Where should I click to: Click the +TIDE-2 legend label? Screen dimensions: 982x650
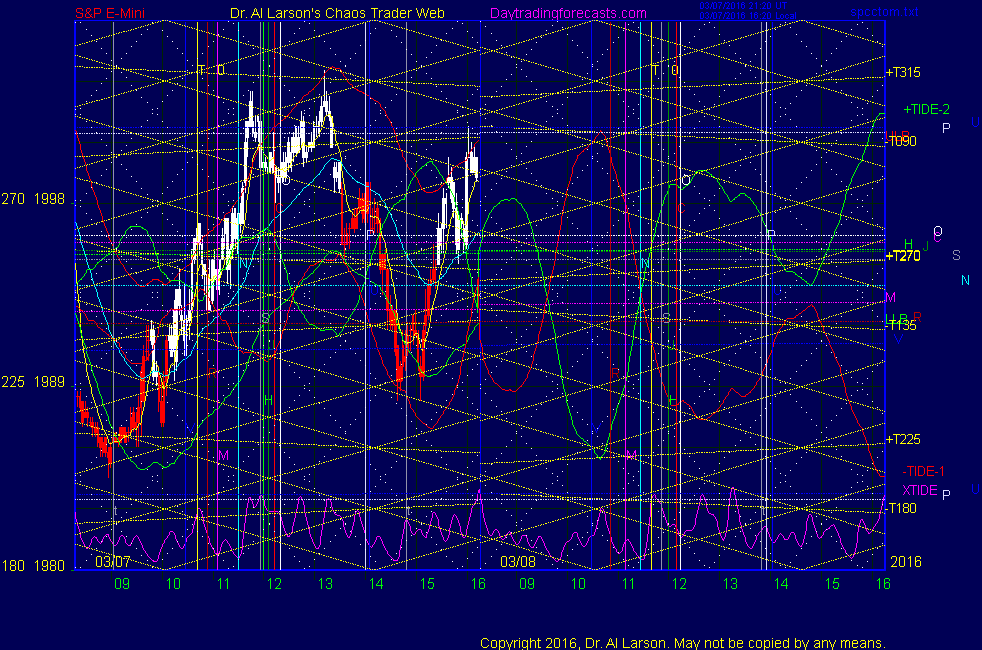point(926,109)
